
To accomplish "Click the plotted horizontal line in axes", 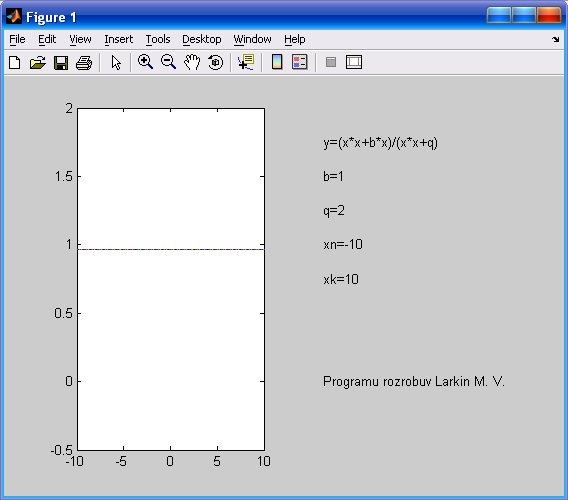I will coord(171,249).
